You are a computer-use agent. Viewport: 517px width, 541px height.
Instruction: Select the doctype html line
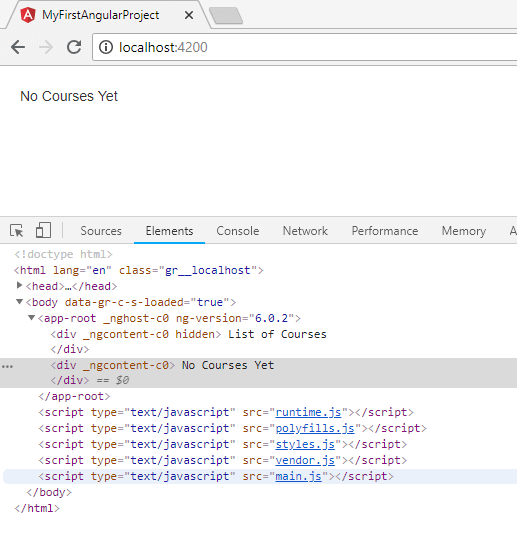coord(63,254)
